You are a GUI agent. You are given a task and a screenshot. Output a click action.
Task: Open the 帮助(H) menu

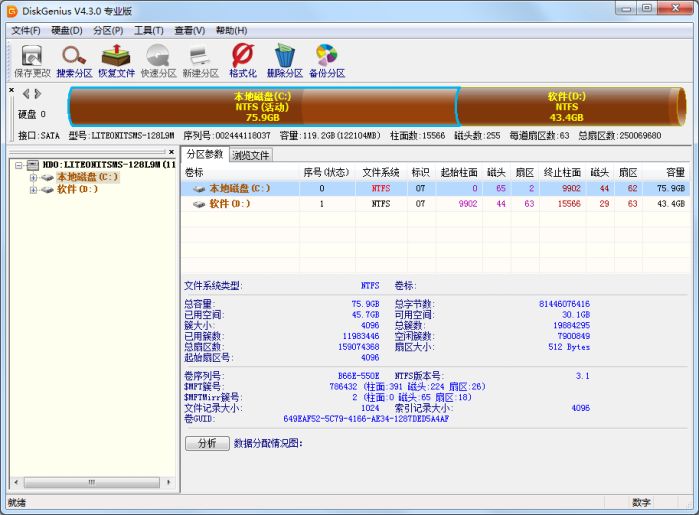click(x=231, y=30)
